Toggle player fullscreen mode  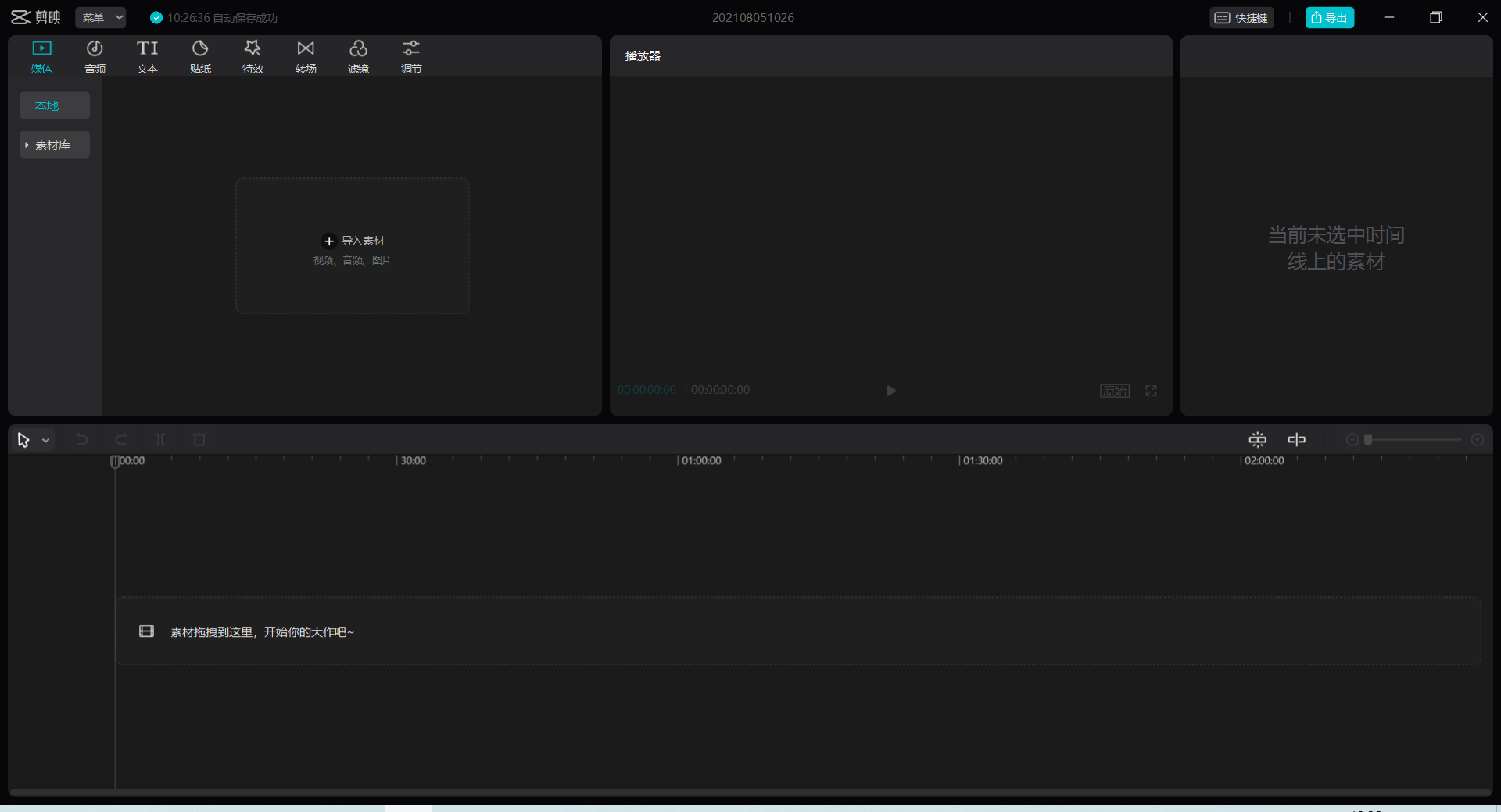[1151, 391]
